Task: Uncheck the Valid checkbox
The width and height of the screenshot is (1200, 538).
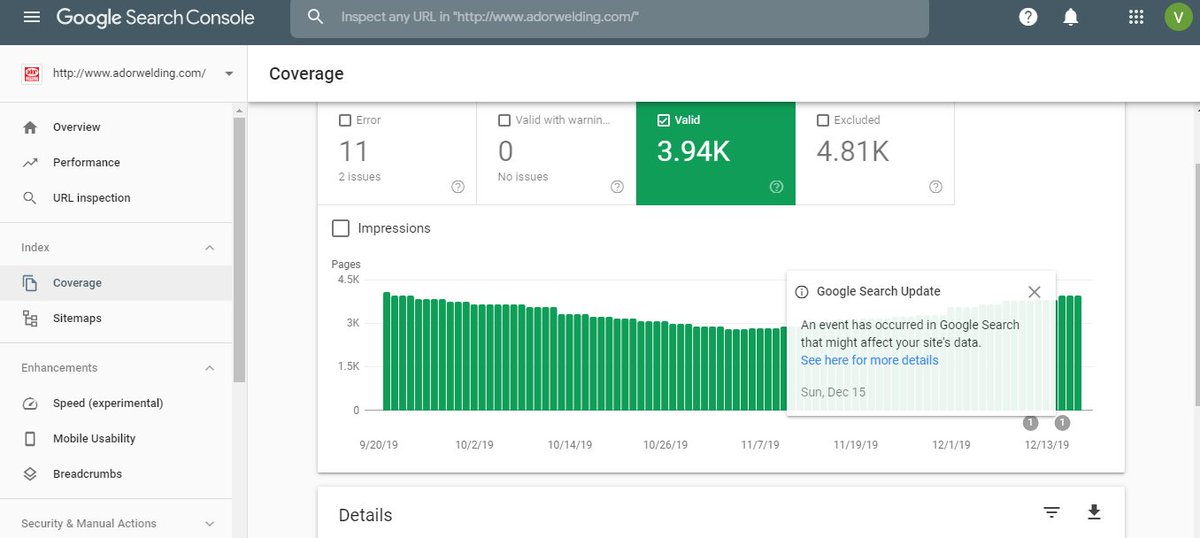Action: pyautogui.click(x=663, y=120)
